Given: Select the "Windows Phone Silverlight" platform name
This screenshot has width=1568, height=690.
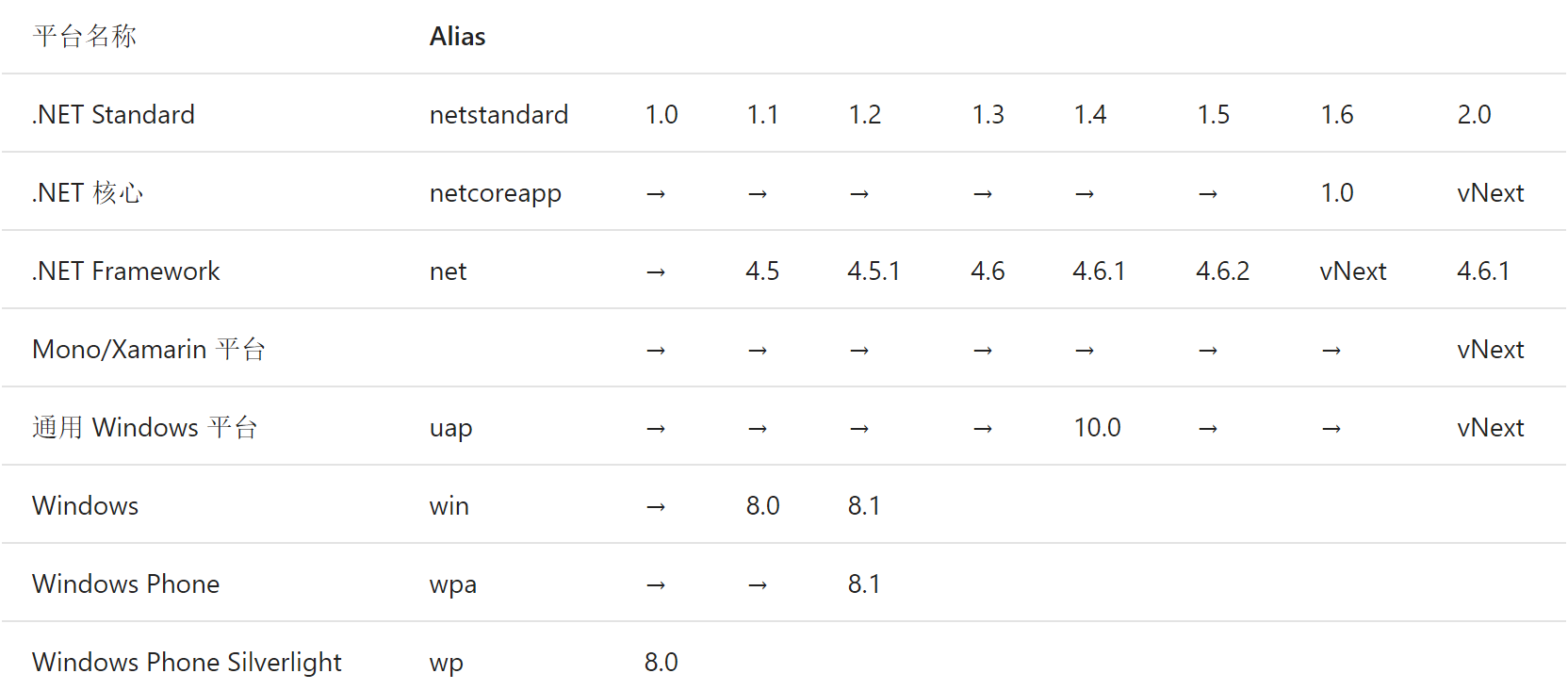Looking at the screenshot, I should [187, 663].
